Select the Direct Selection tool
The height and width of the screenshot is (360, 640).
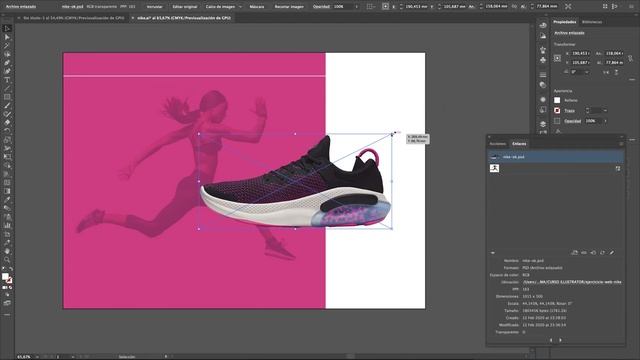tap(7, 37)
